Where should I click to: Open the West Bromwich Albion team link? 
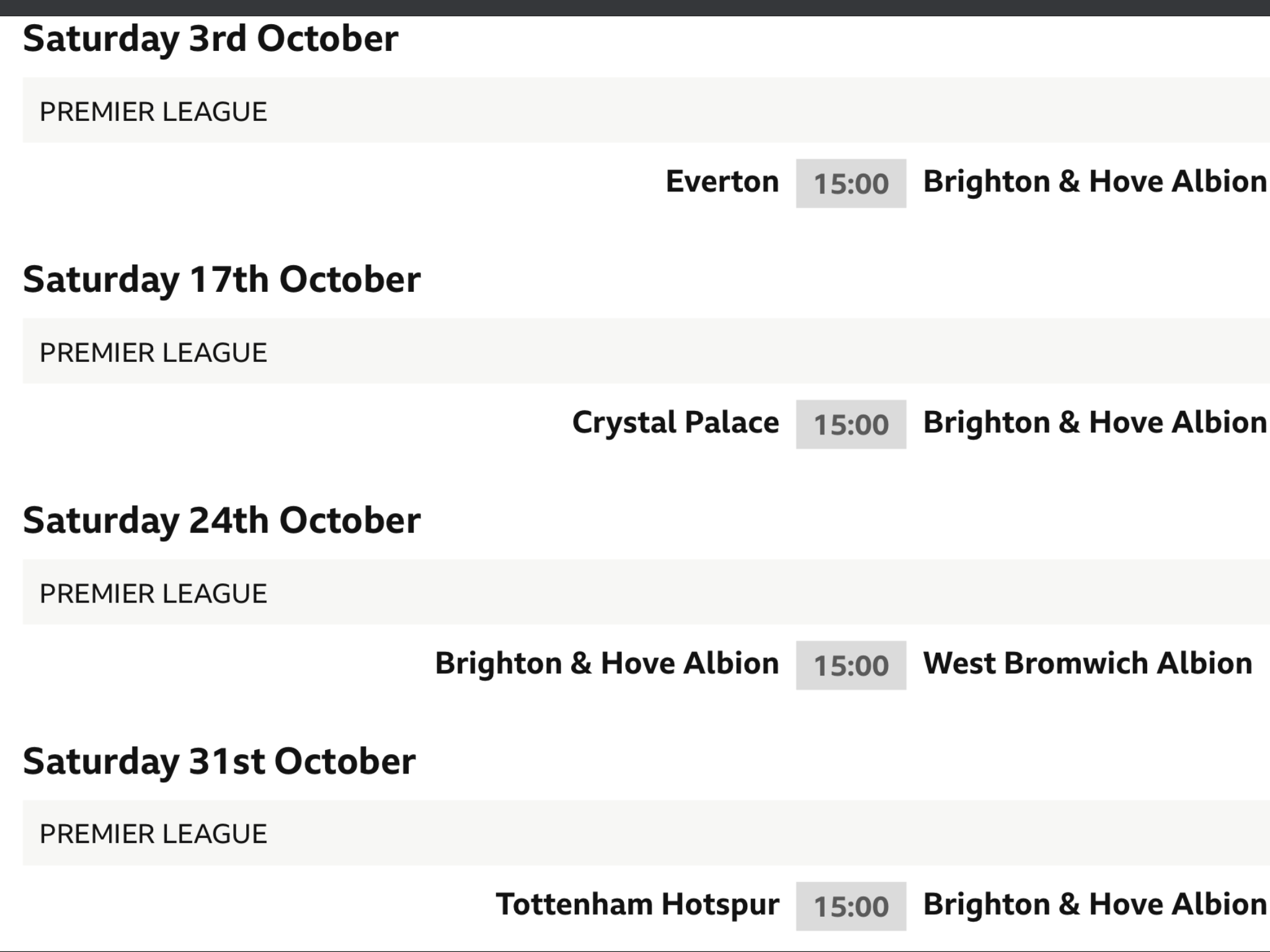pos(1088,664)
